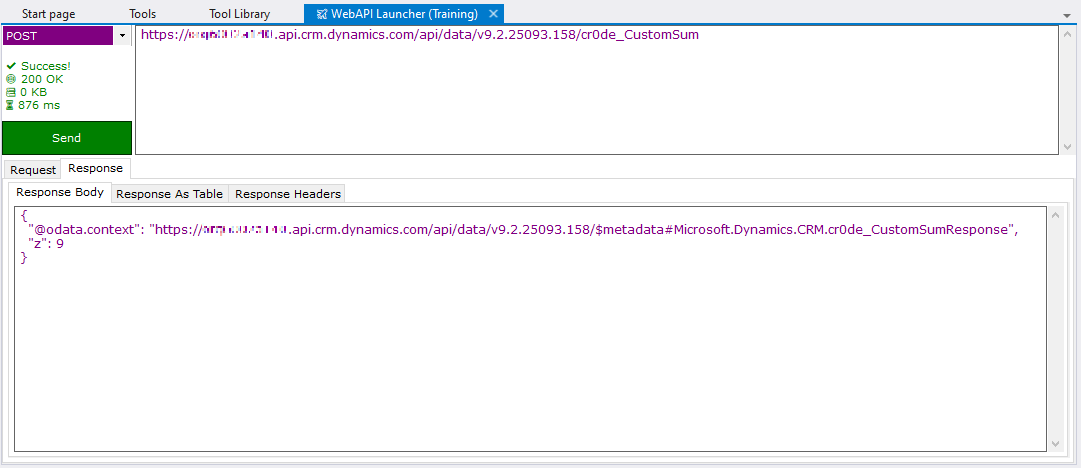Open the POST method dropdown
This screenshot has height=468, width=1081.
click(x=122, y=36)
